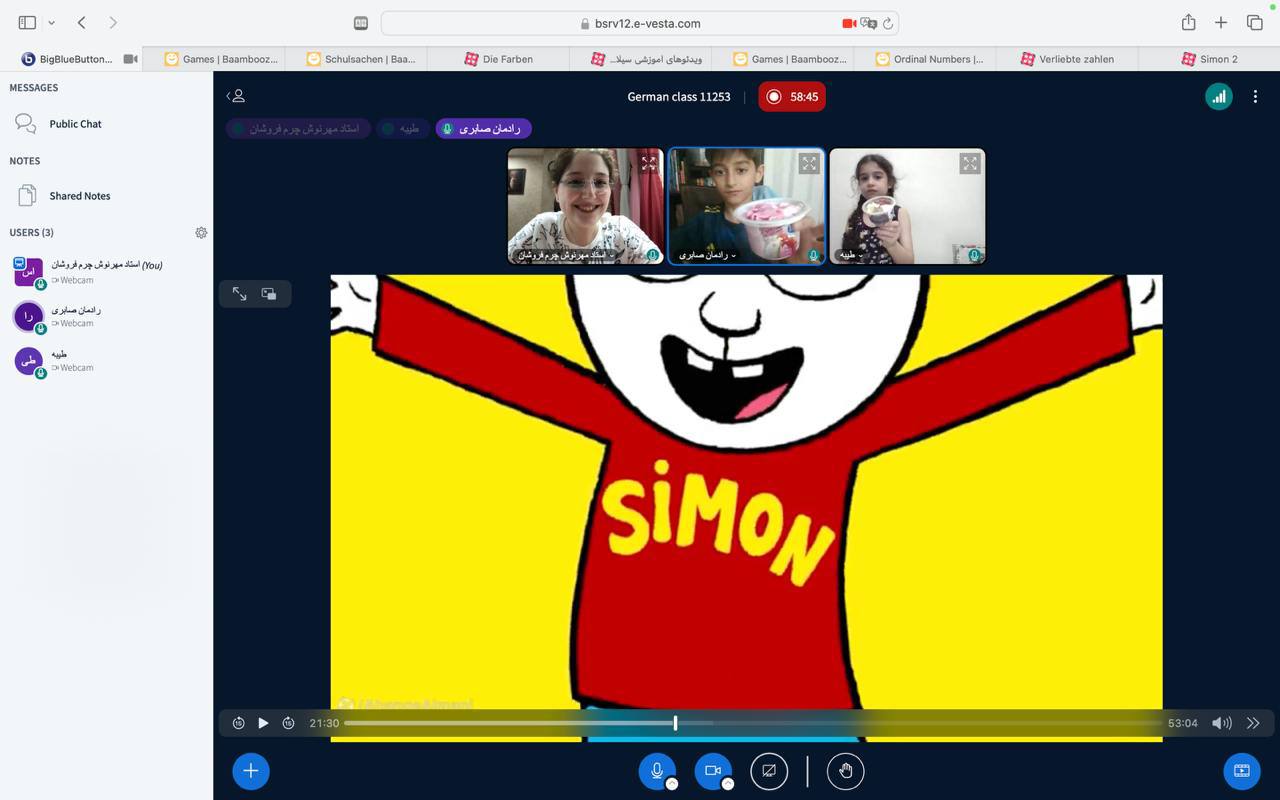Image resolution: width=1280 pixels, height=800 pixels.
Task: Toggle screen sharing
Action: (769, 771)
